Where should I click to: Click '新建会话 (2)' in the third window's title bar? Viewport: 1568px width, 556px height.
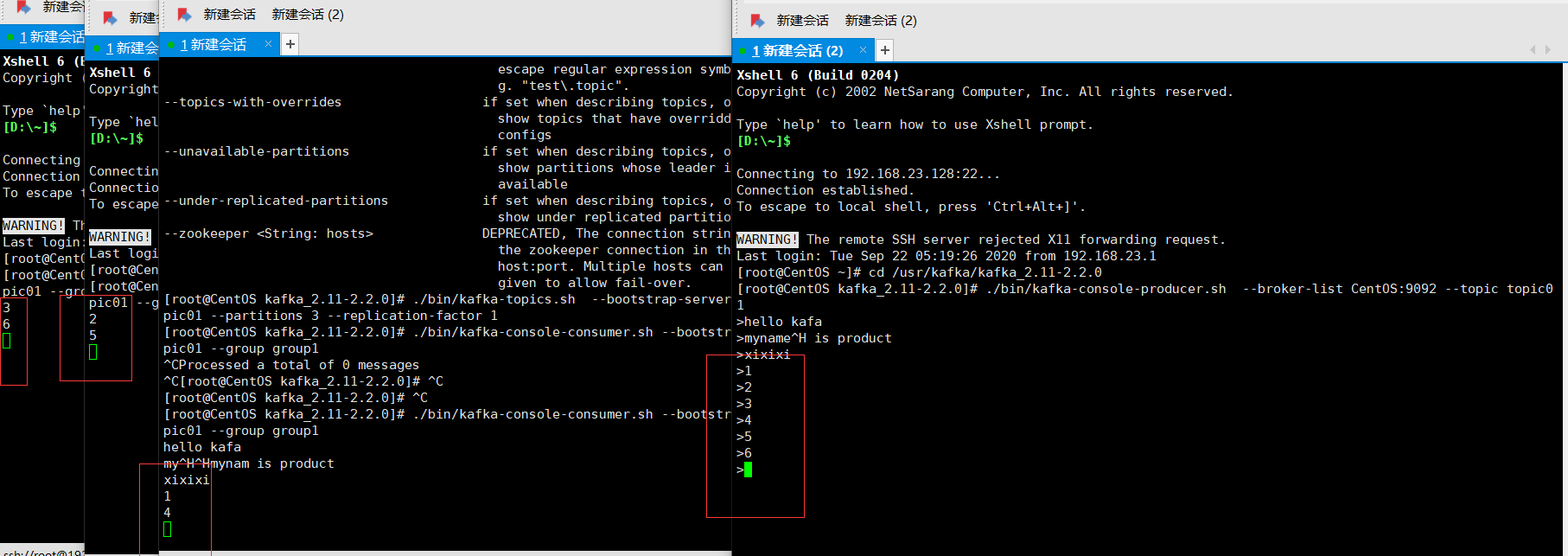(308, 15)
